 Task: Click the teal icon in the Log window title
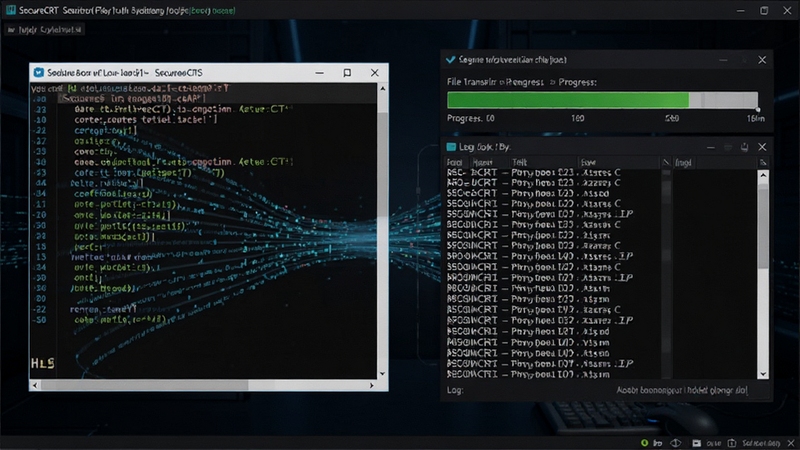(x=451, y=147)
